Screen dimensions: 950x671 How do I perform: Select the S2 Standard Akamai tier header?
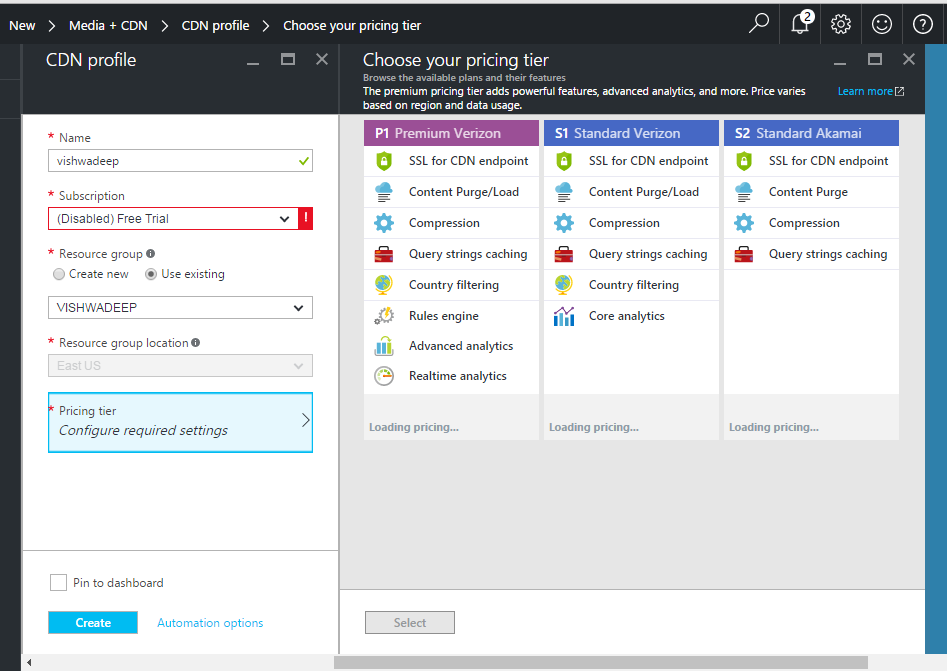(811, 133)
